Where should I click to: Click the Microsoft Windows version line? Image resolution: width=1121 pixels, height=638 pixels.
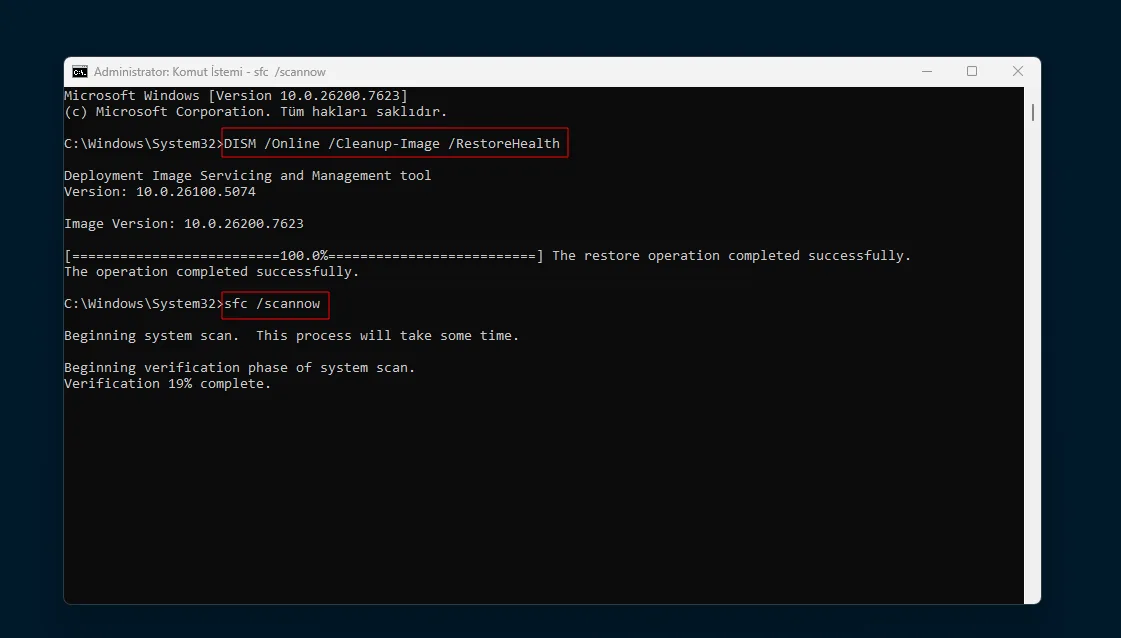click(235, 96)
